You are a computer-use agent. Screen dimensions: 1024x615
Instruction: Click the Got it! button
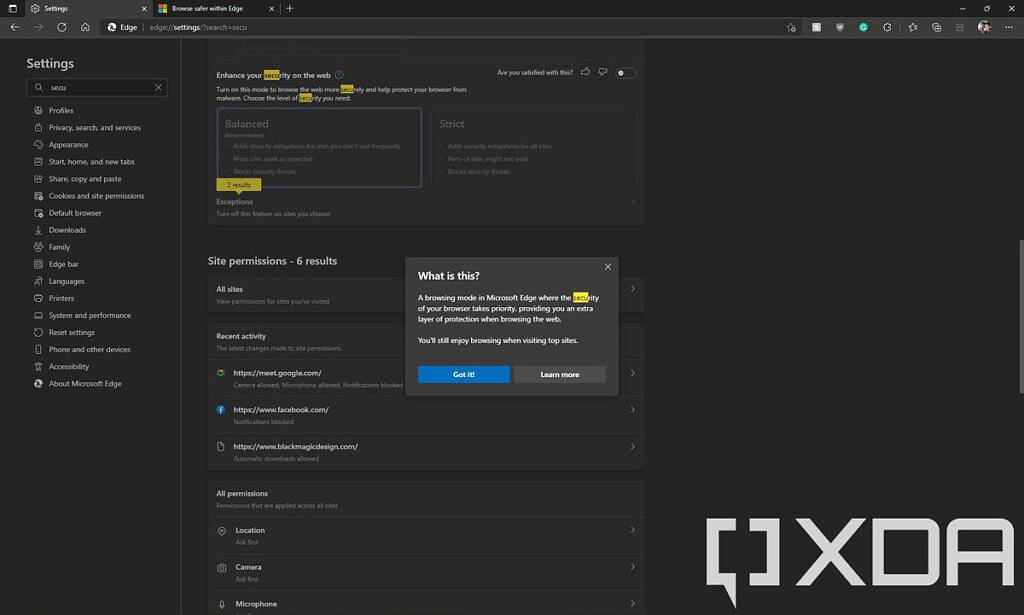(x=463, y=373)
